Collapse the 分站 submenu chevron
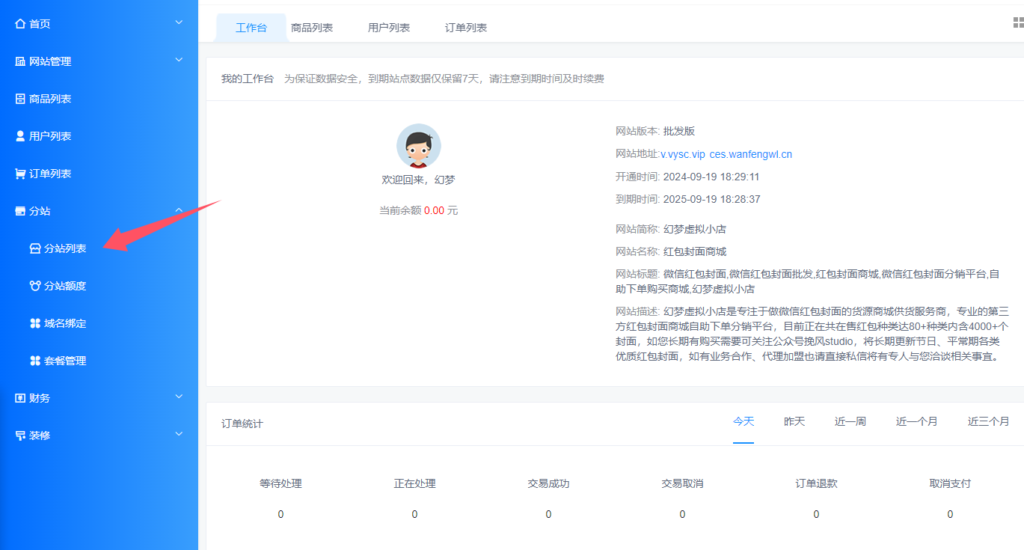The width and height of the screenshot is (1024, 550). 179,210
